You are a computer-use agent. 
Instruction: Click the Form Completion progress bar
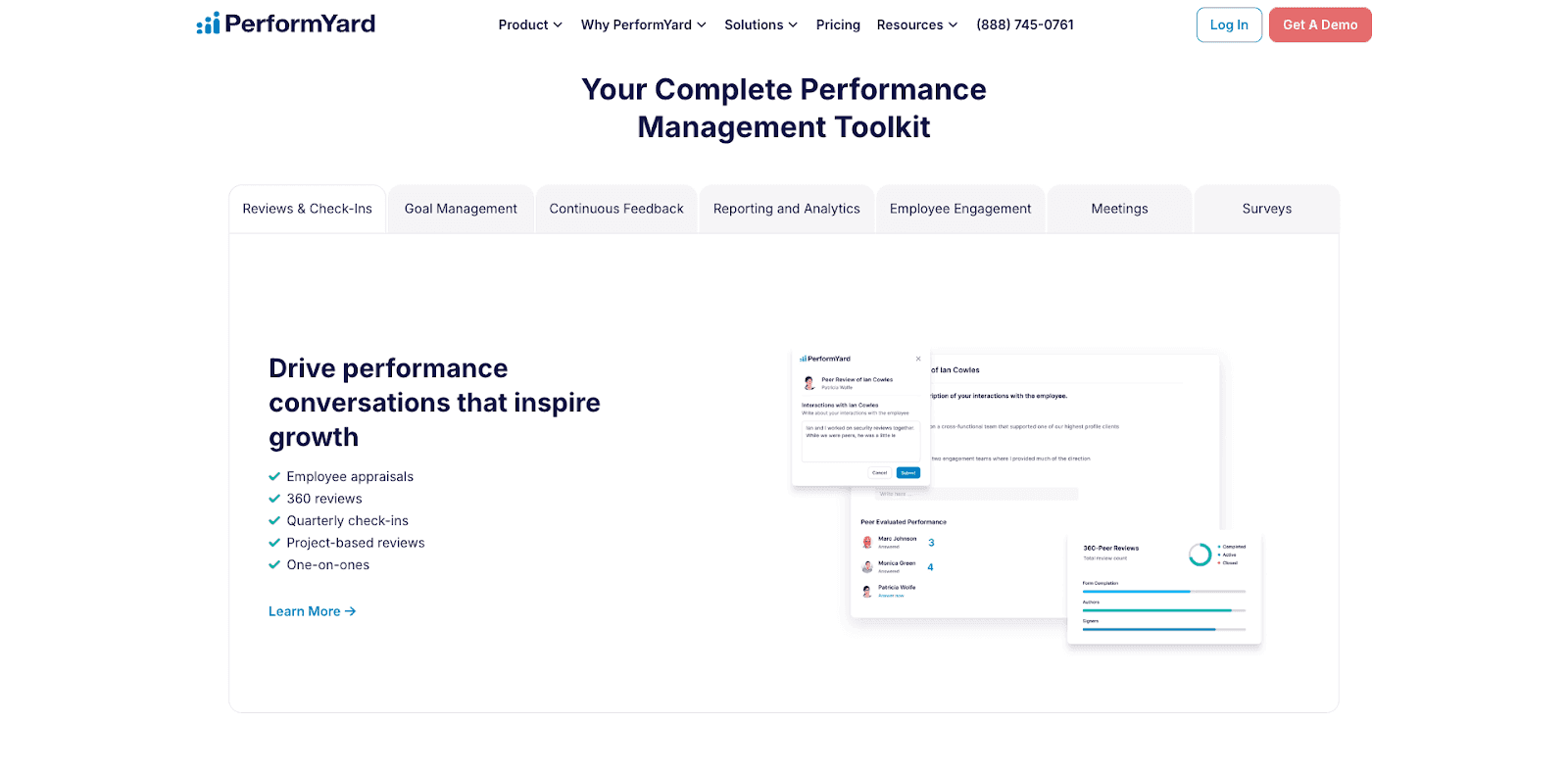[1164, 592]
